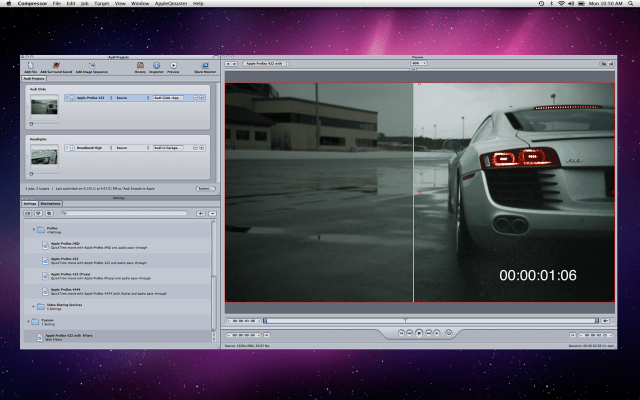Click the Submit button

point(205,188)
